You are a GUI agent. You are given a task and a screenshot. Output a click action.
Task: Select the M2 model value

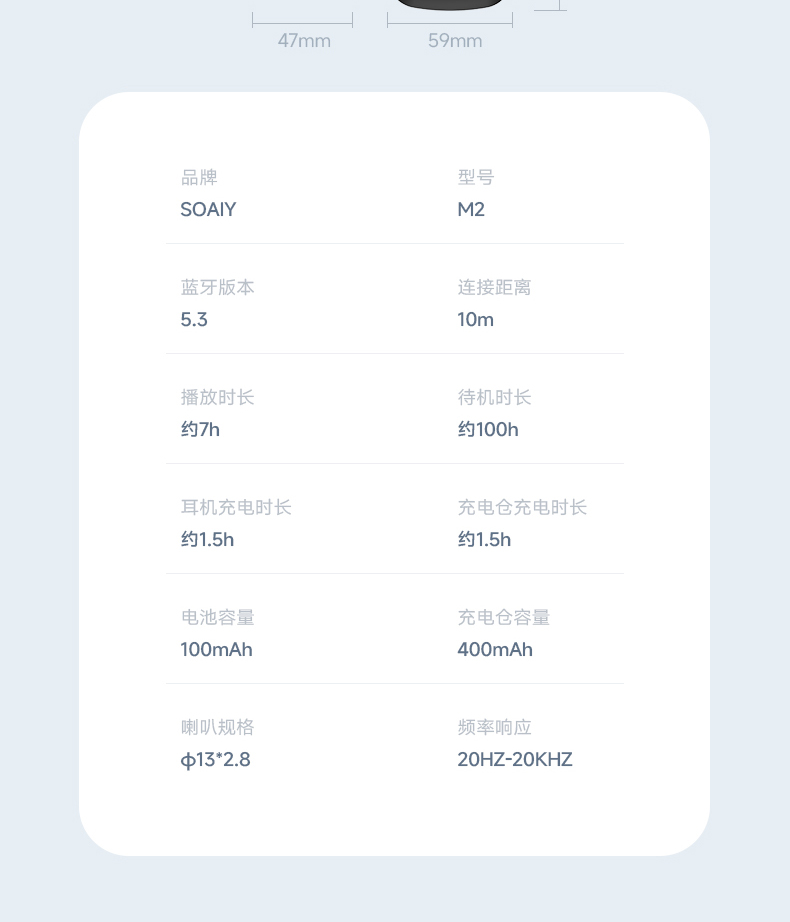(471, 209)
